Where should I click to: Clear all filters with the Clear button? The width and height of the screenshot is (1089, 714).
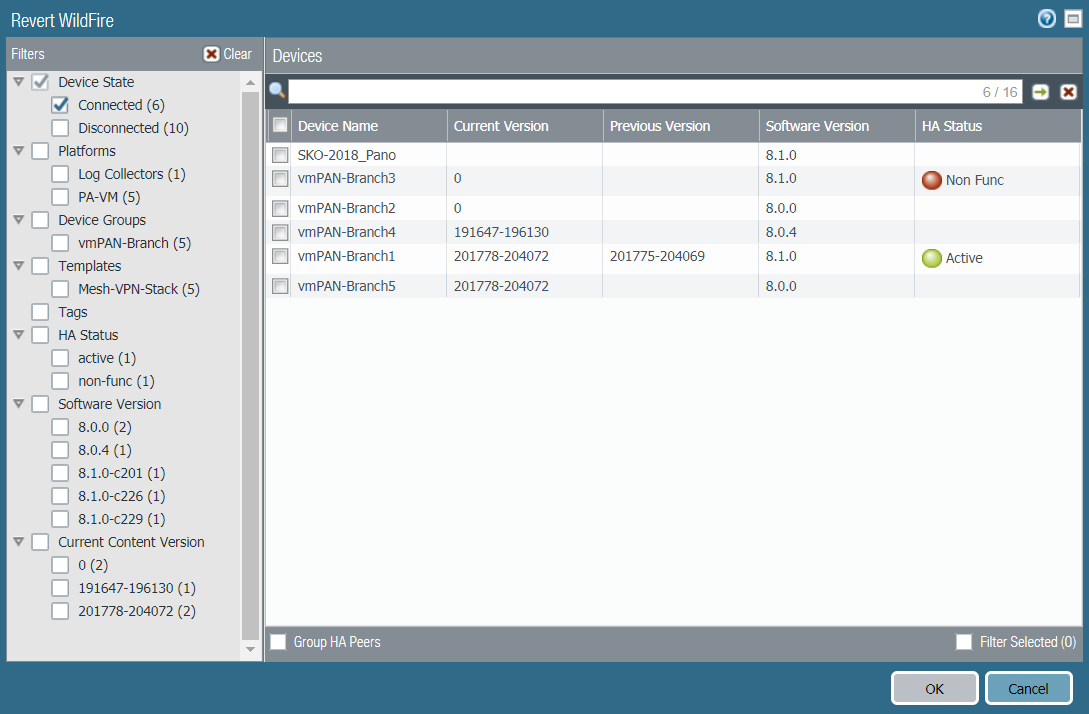pos(227,54)
